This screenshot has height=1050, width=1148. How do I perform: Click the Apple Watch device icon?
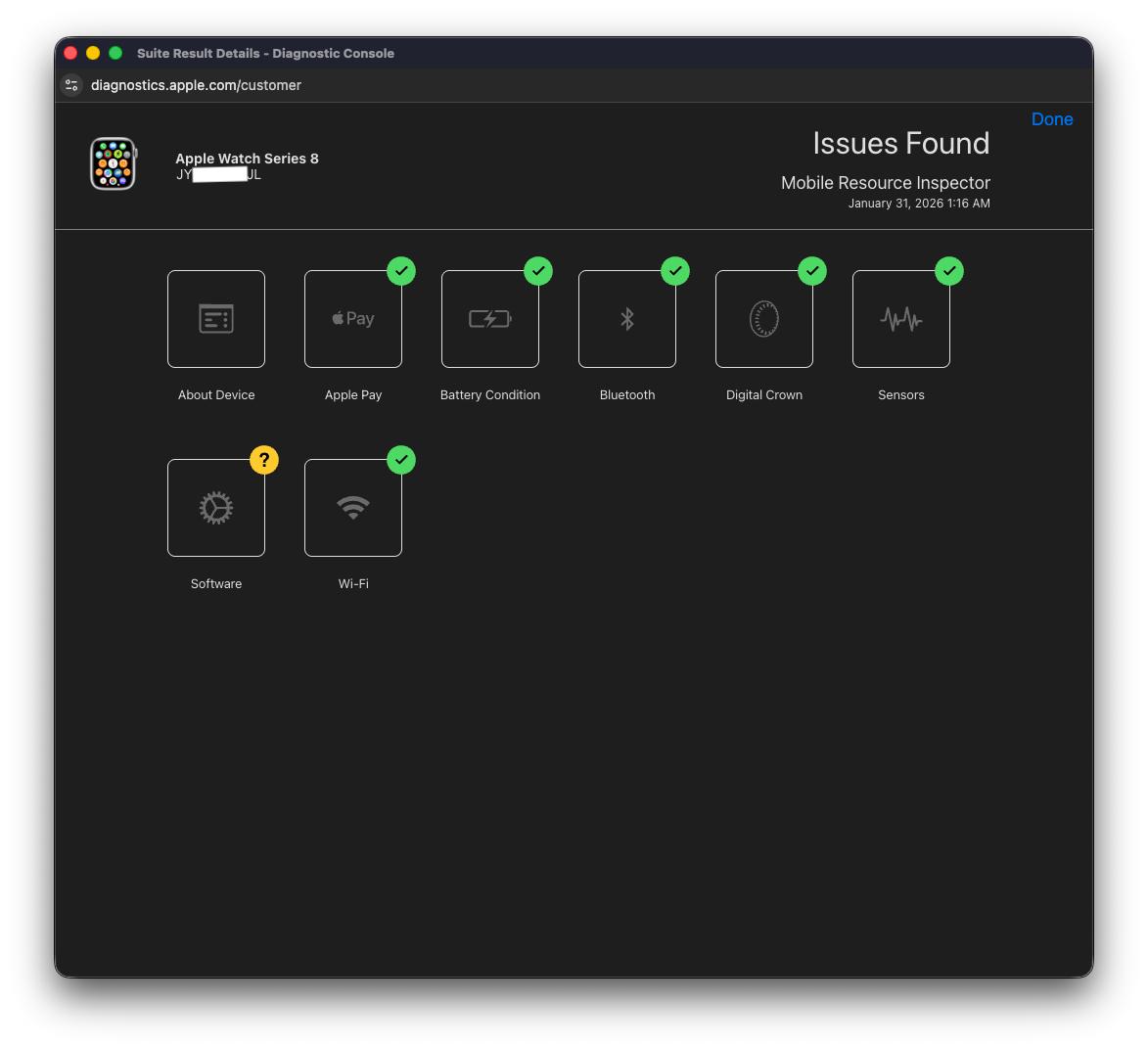[113, 164]
